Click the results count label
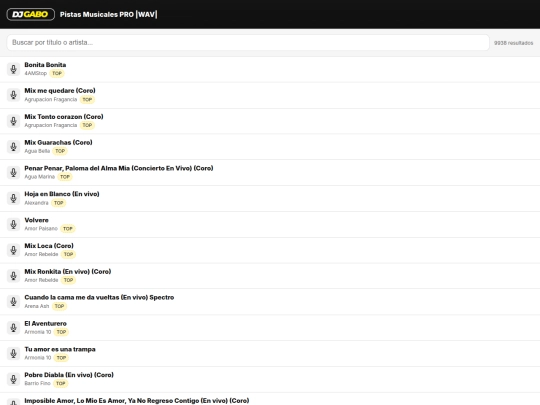Screen dimensions: 540x405 coord(513,43)
